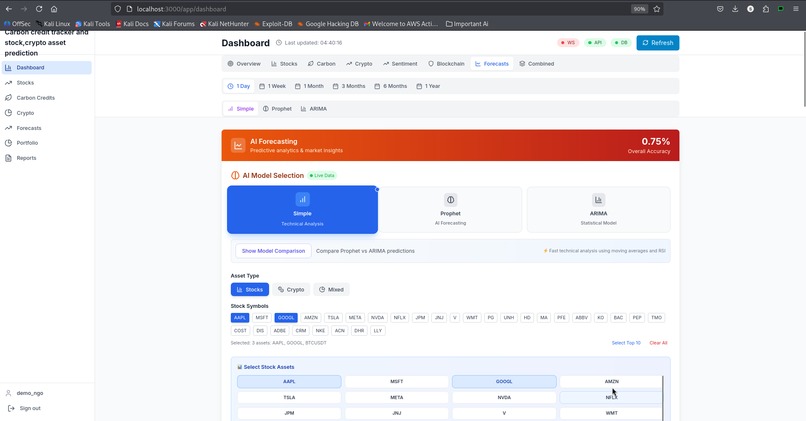Click the DB status badge
806x421 pixels.
[621, 43]
